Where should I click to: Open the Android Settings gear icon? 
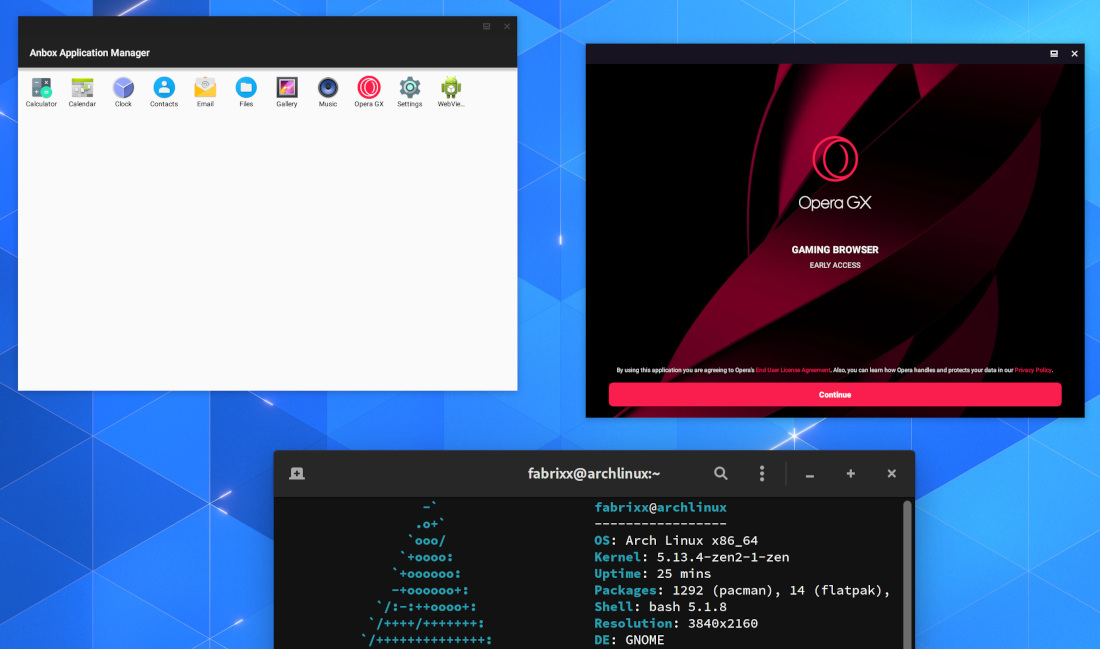[x=410, y=92]
